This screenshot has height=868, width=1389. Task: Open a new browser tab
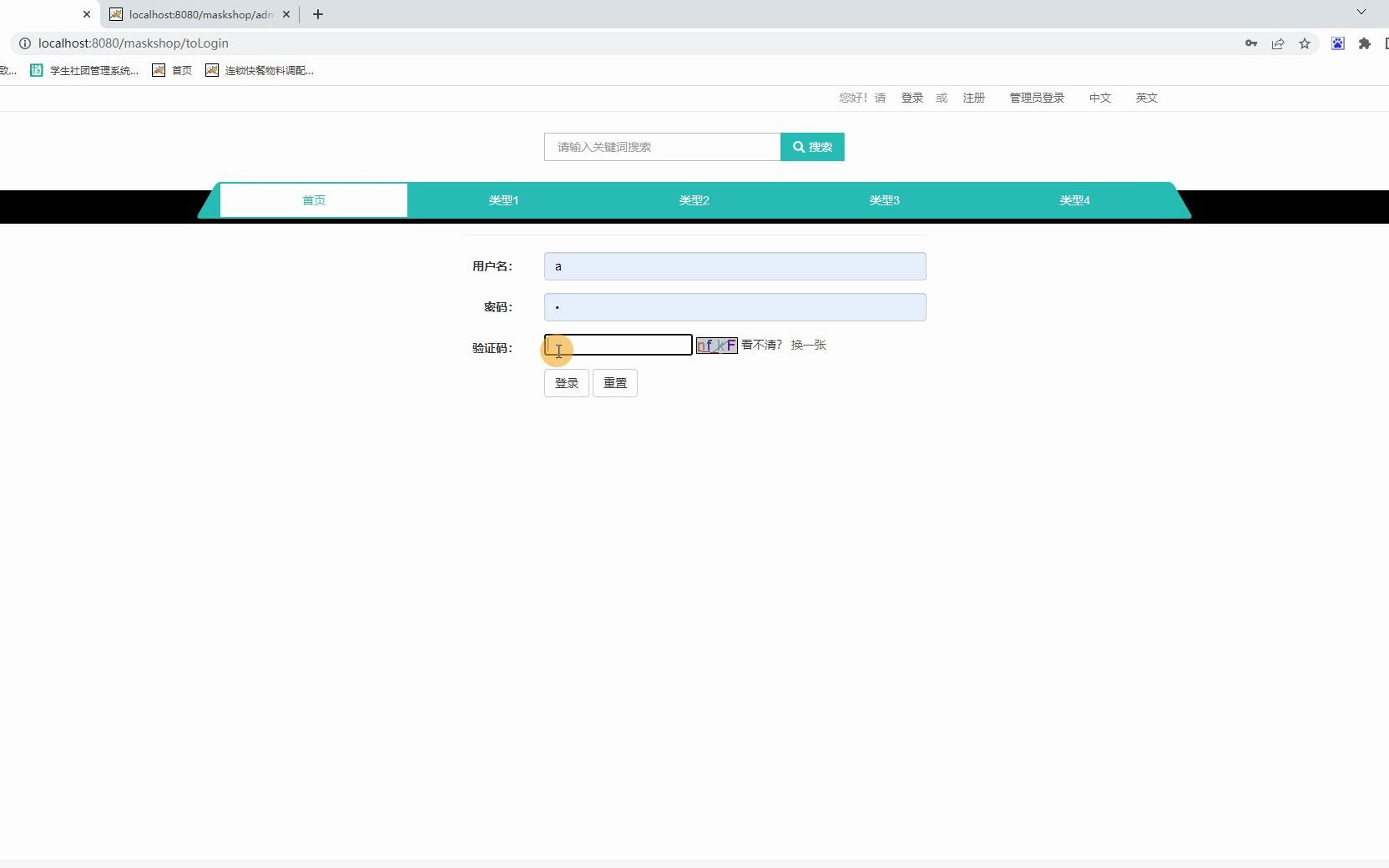point(318,14)
